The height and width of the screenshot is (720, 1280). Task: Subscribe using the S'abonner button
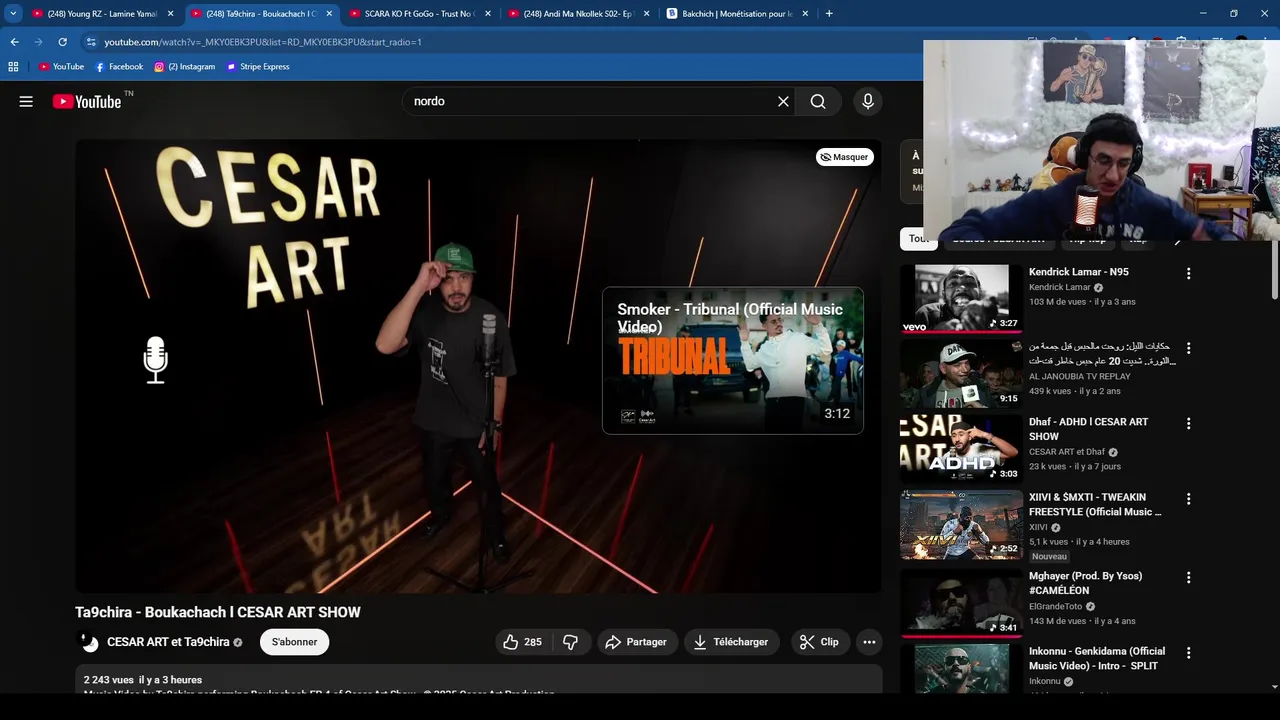pos(294,642)
